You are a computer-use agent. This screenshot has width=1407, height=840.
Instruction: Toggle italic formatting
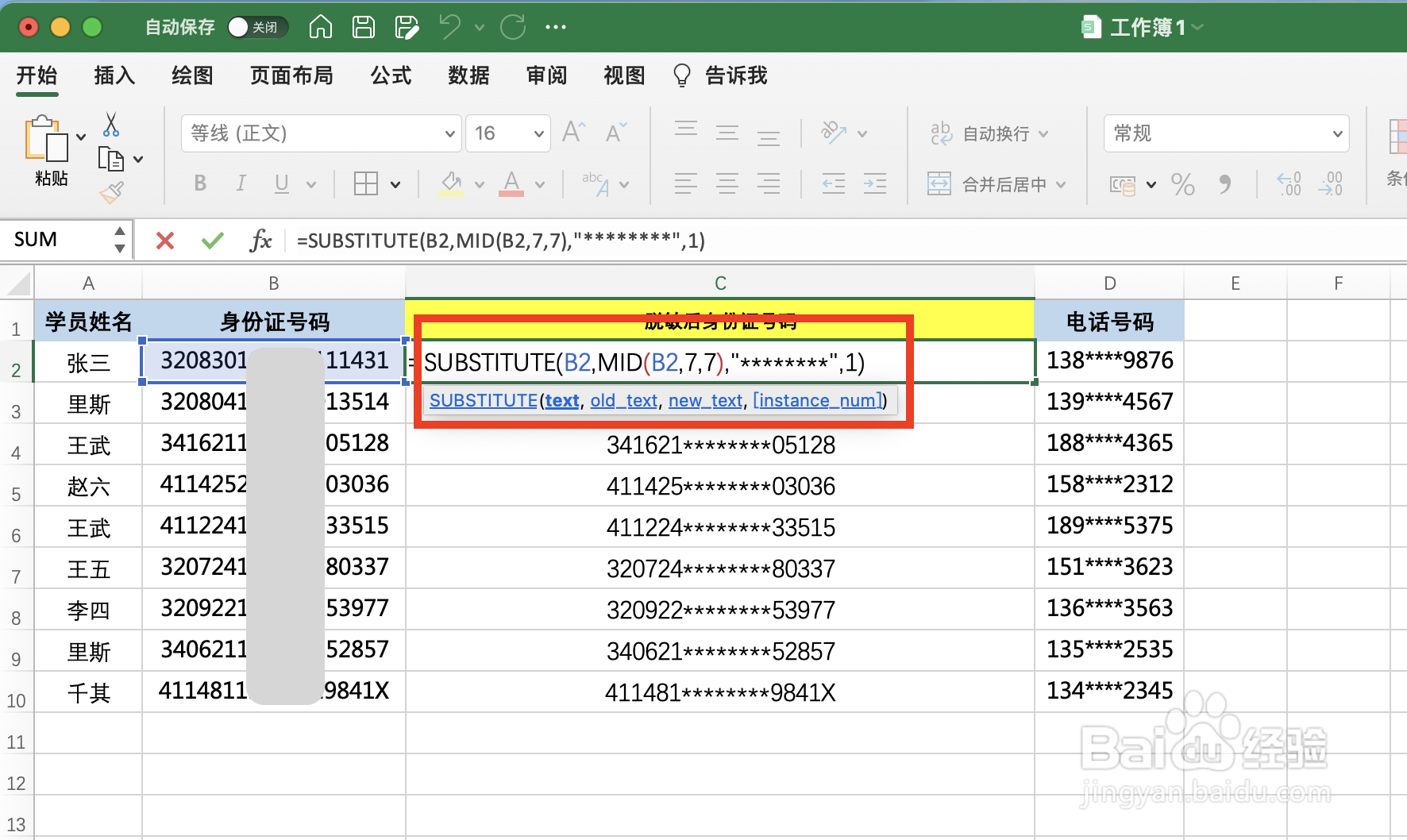(x=241, y=184)
